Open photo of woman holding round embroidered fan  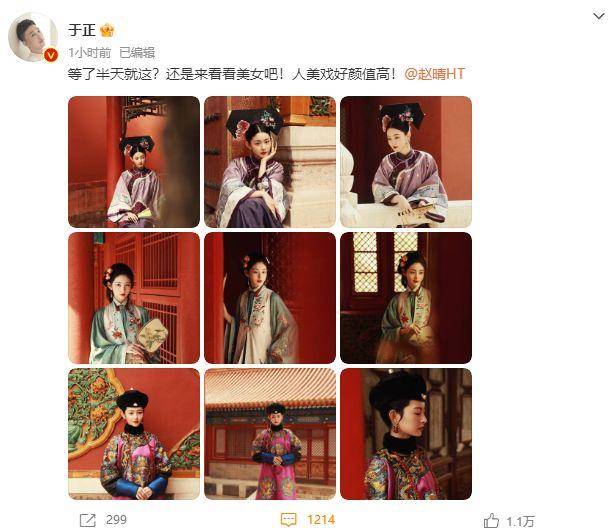134,298
